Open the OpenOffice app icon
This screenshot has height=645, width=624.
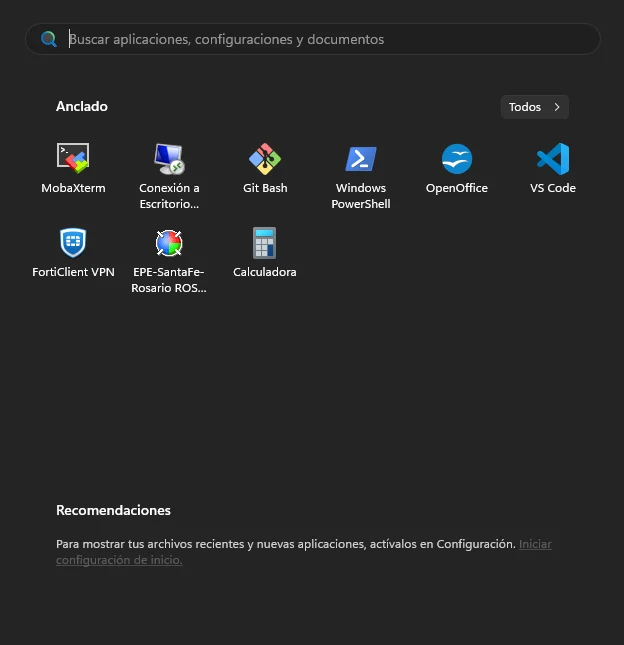pyautogui.click(x=457, y=159)
